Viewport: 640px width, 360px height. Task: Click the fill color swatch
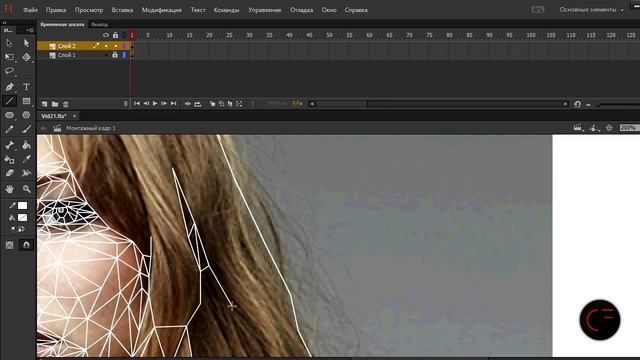pos(22,218)
